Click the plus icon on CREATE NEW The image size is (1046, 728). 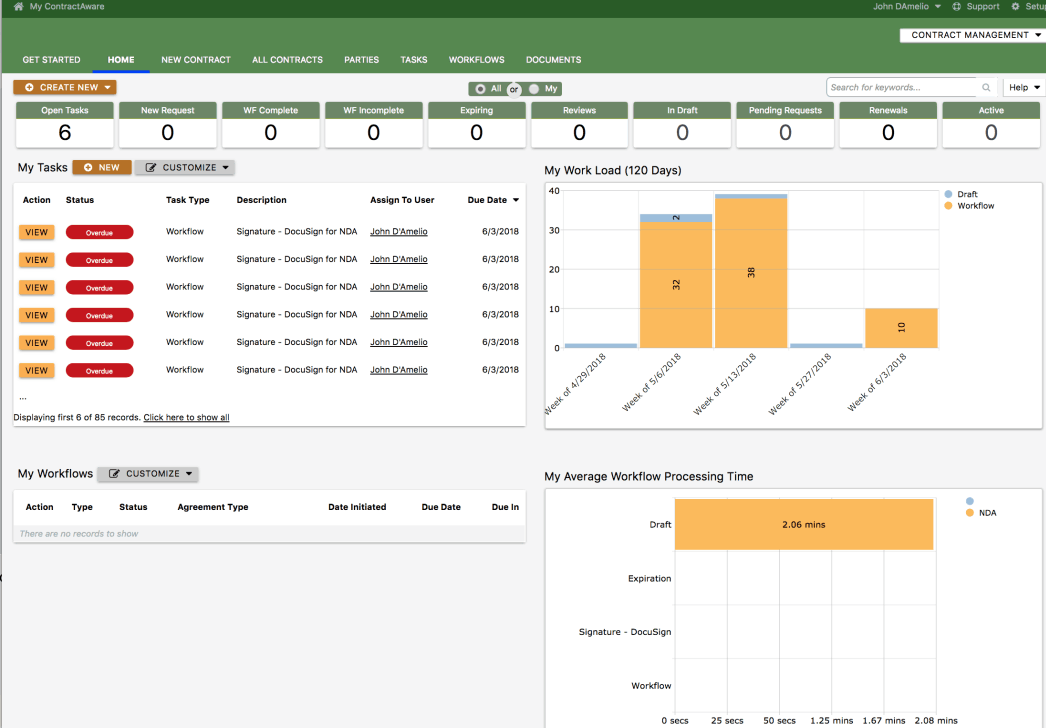(29, 87)
